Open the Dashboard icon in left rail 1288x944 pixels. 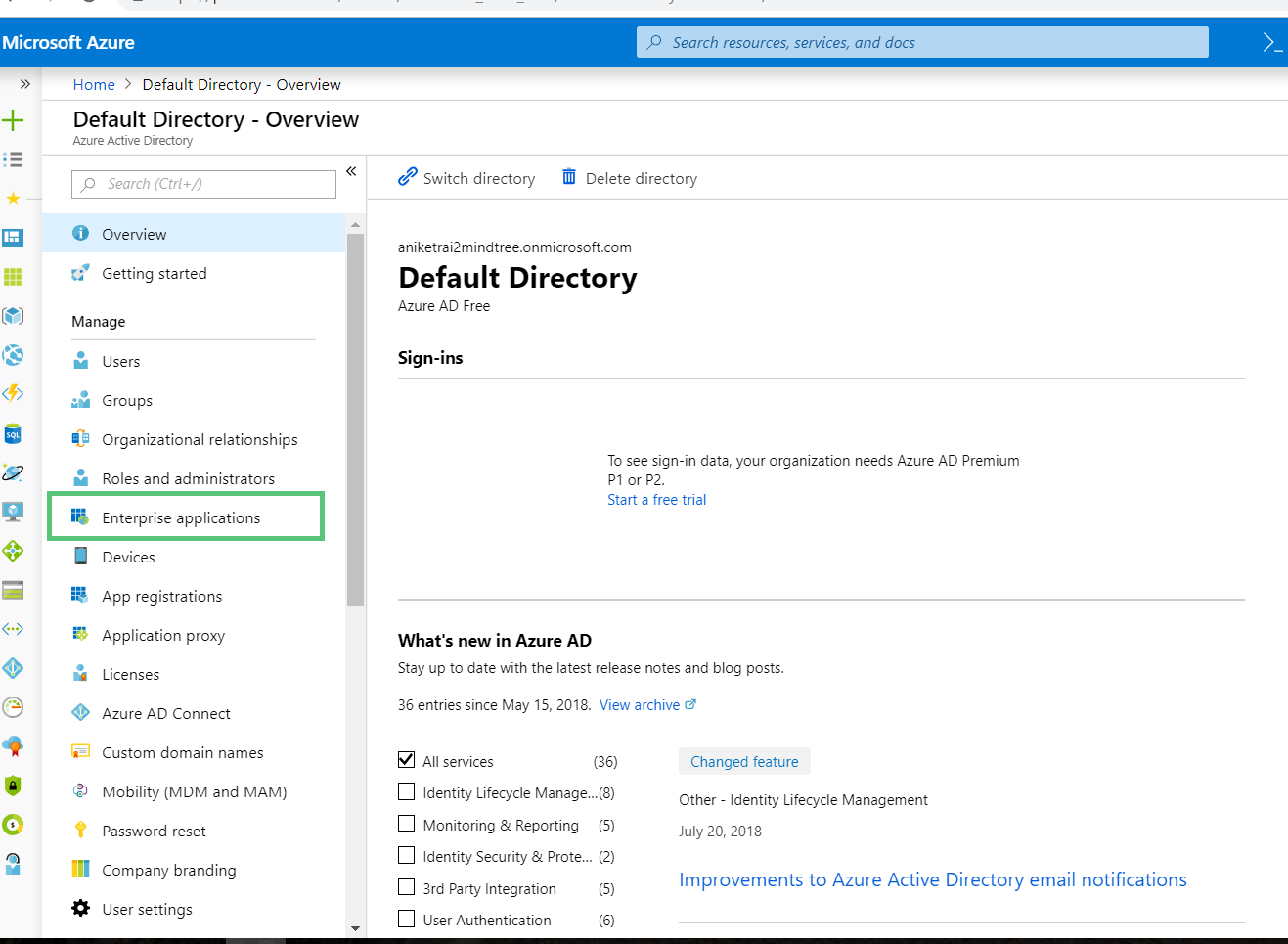(x=13, y=238)
